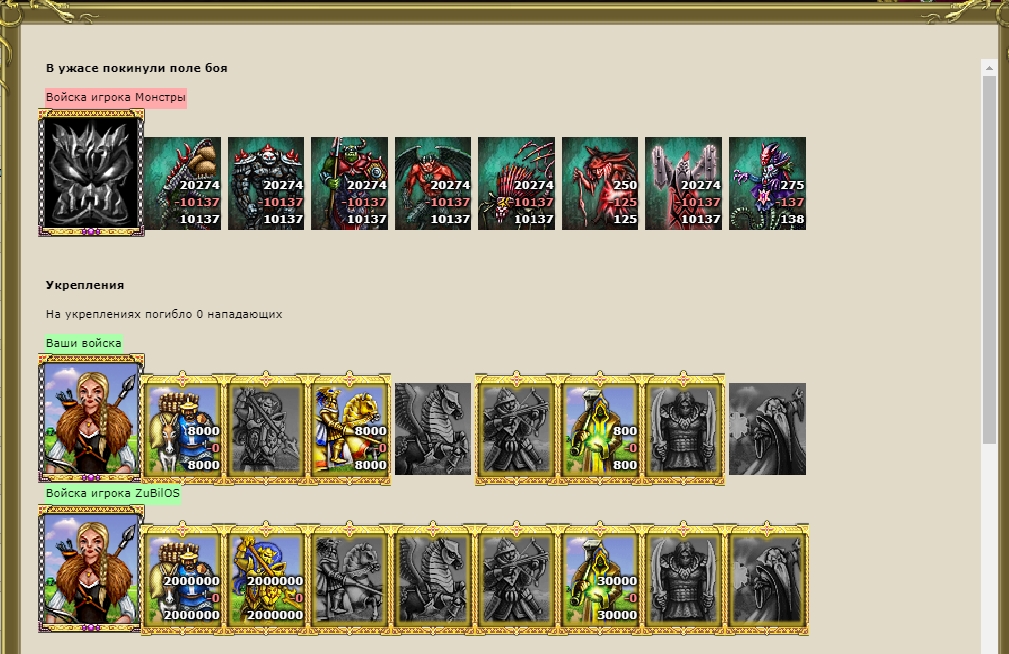Click the Monsters hero black mask portrait
Screen dimensions: 1009x654
point(91,173)
